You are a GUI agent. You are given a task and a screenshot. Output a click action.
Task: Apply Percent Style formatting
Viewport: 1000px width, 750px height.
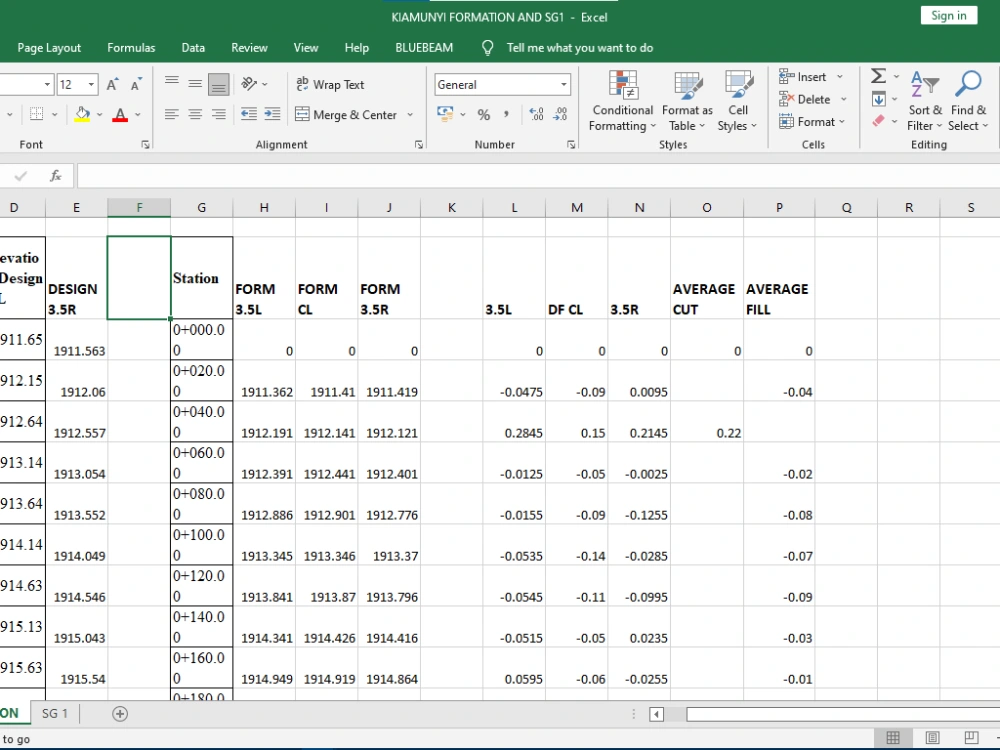[x=483, y=115]
